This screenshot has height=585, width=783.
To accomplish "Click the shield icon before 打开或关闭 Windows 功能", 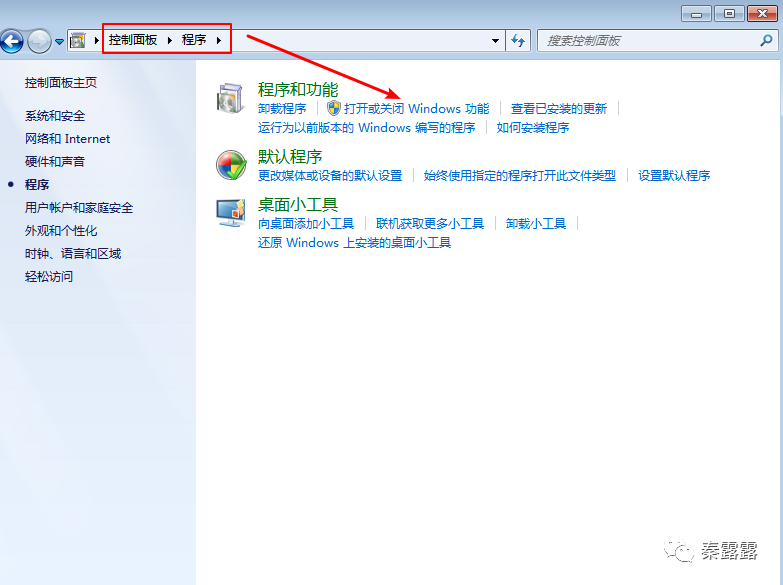I will click(x=334, y=108).
